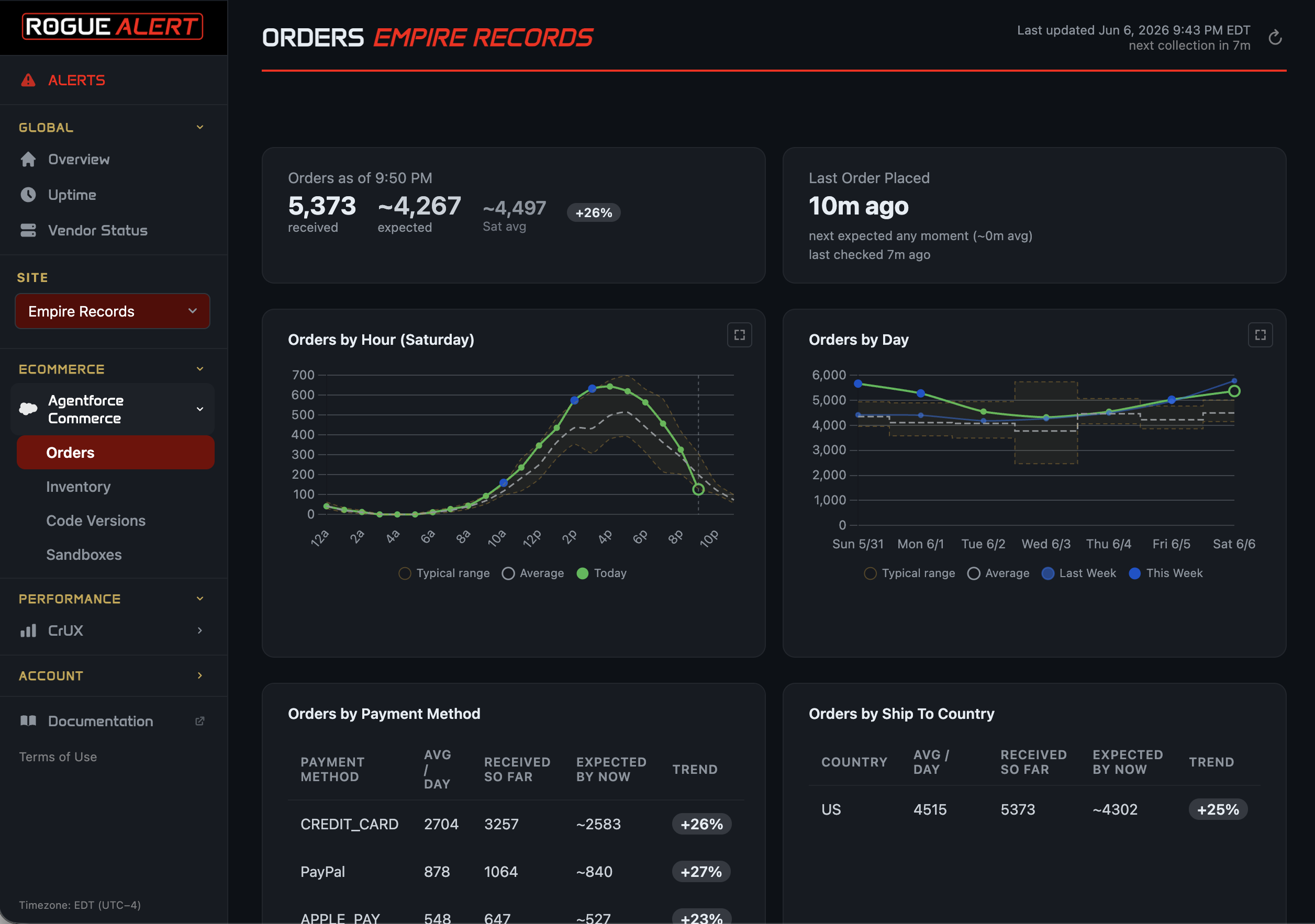Click the CrUX bar chart icon
Screen dimensions: 1315x924
tap(28, 630)
